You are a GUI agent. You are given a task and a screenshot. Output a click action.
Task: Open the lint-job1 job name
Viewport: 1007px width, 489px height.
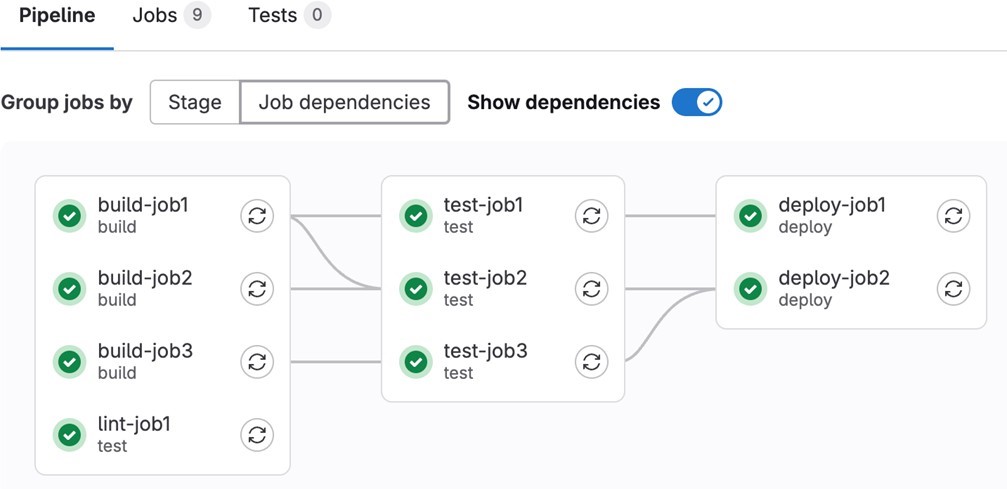click(134, 425)
